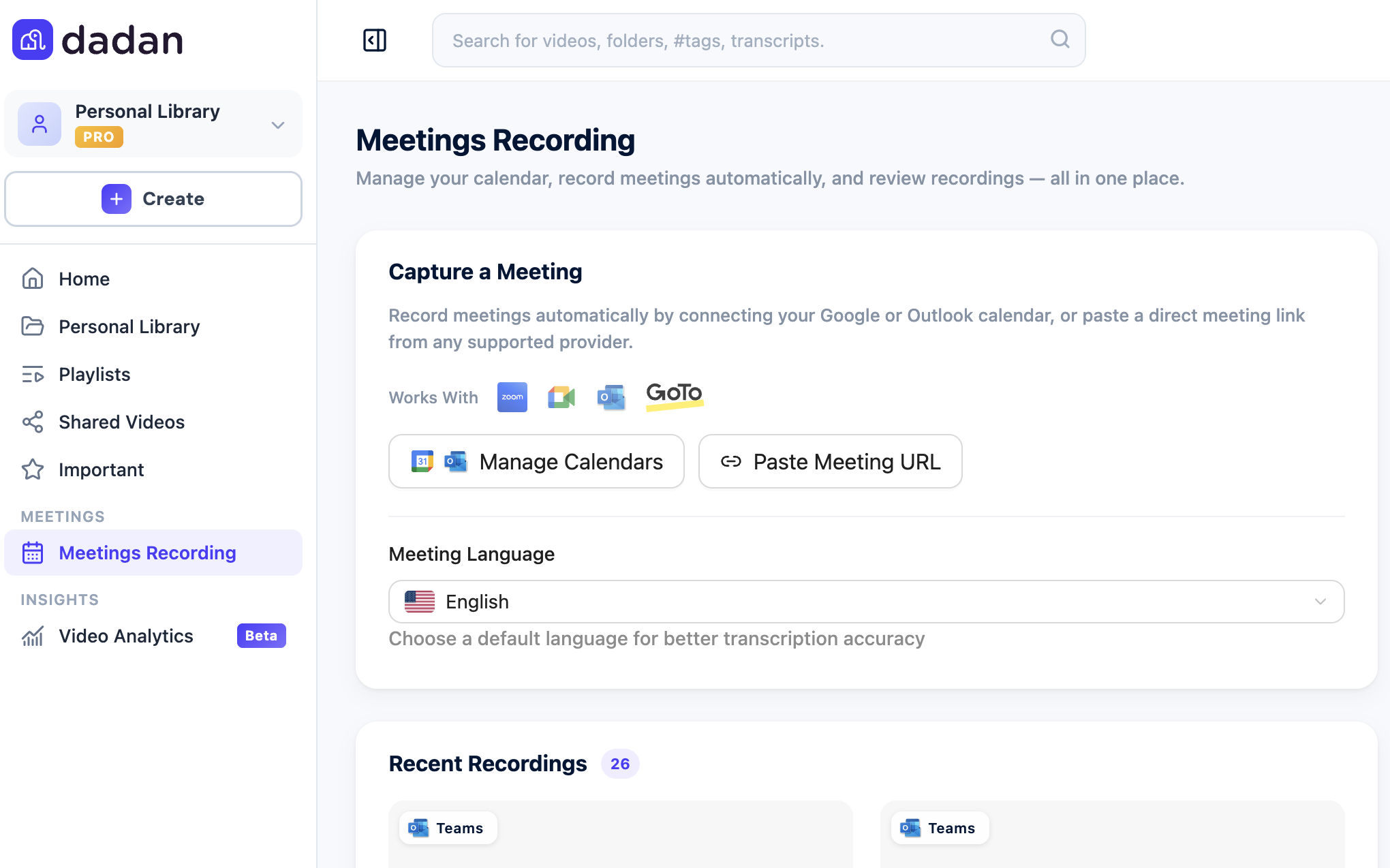1390x868 pixels.
Task: Click the Paste Meeting URL button
Action: (830, 461)
